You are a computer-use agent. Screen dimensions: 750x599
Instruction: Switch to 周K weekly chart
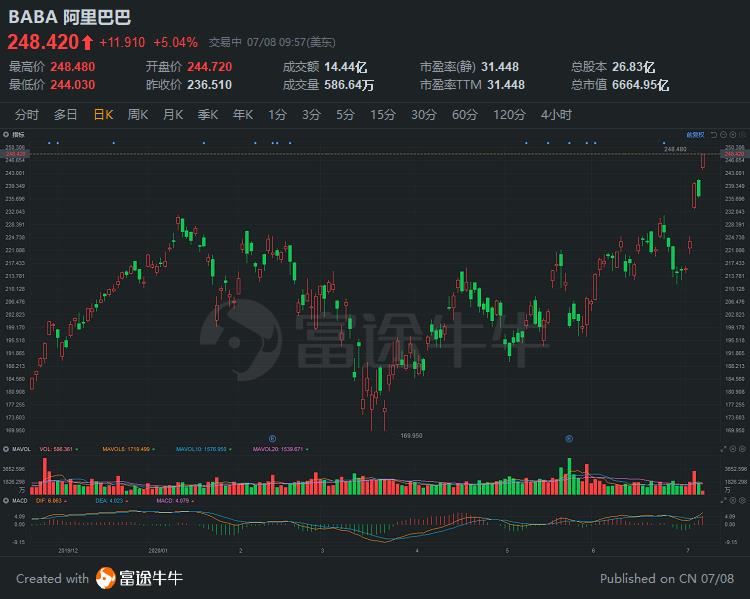(x=138, y=115)
